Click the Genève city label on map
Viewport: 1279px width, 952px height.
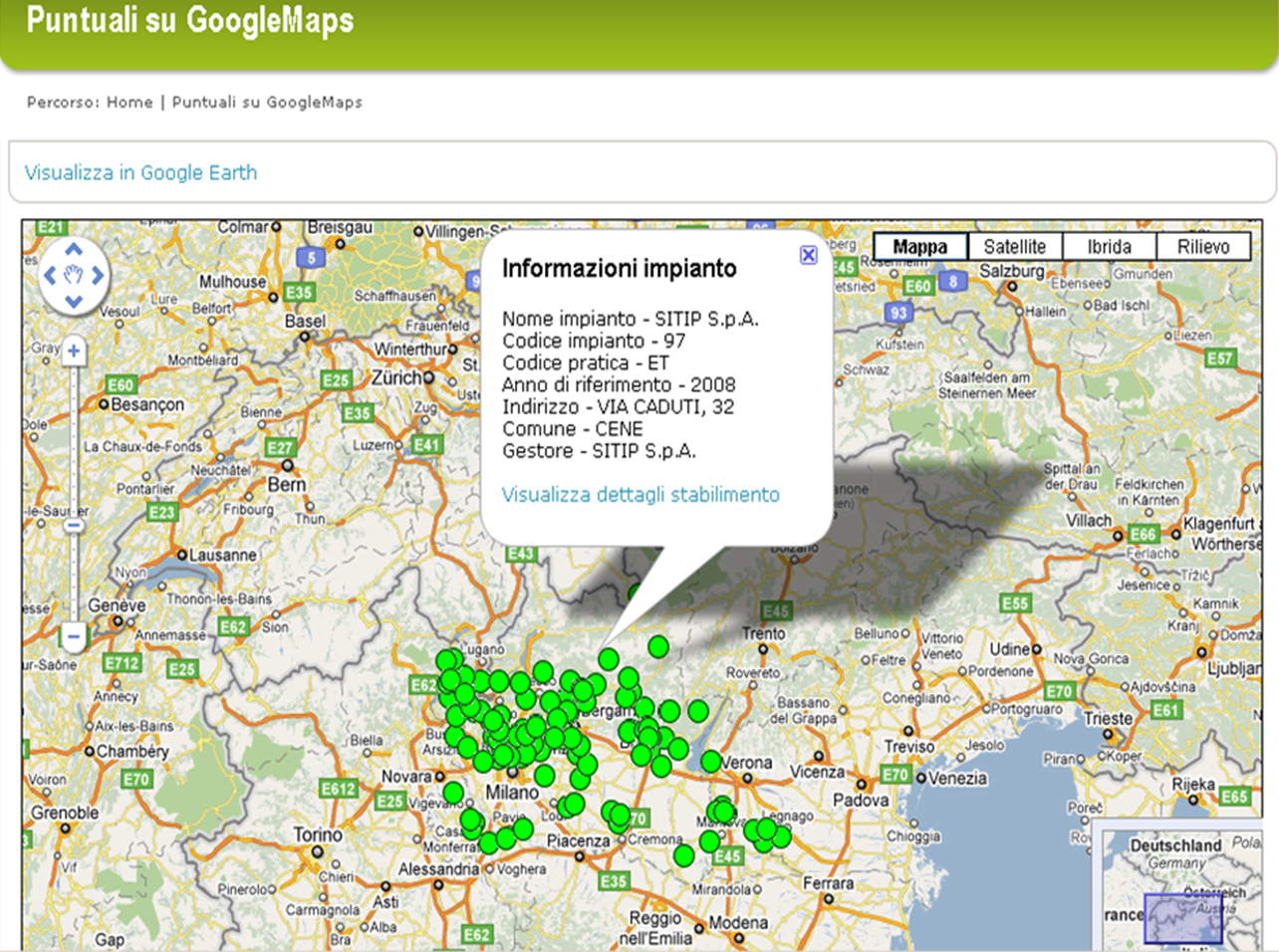click(117, 605)
